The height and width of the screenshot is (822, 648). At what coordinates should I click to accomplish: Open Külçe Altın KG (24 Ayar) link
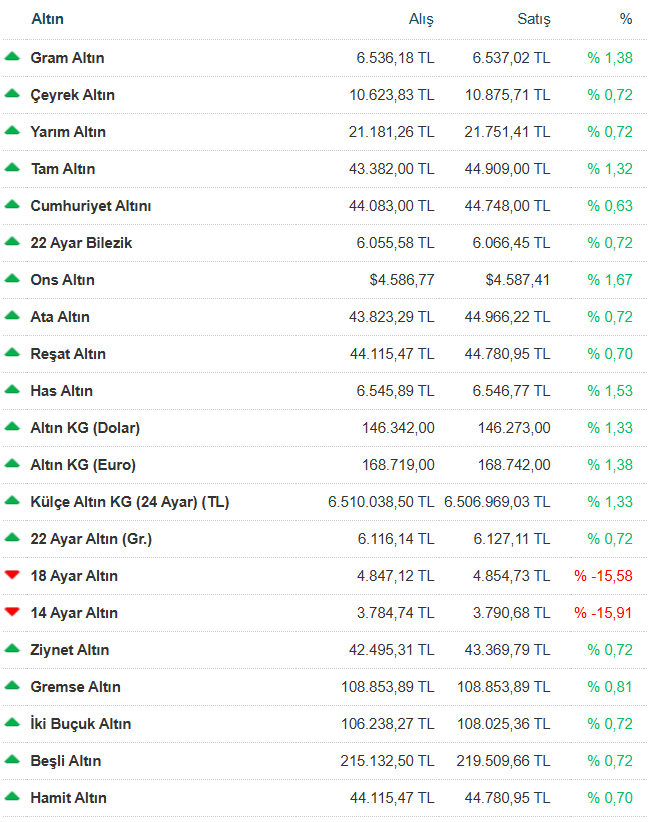(x=130, y=502)
